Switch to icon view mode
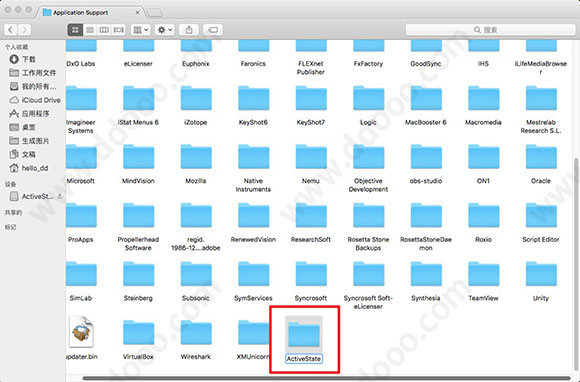Screen dimensions: 580x382 75,30
